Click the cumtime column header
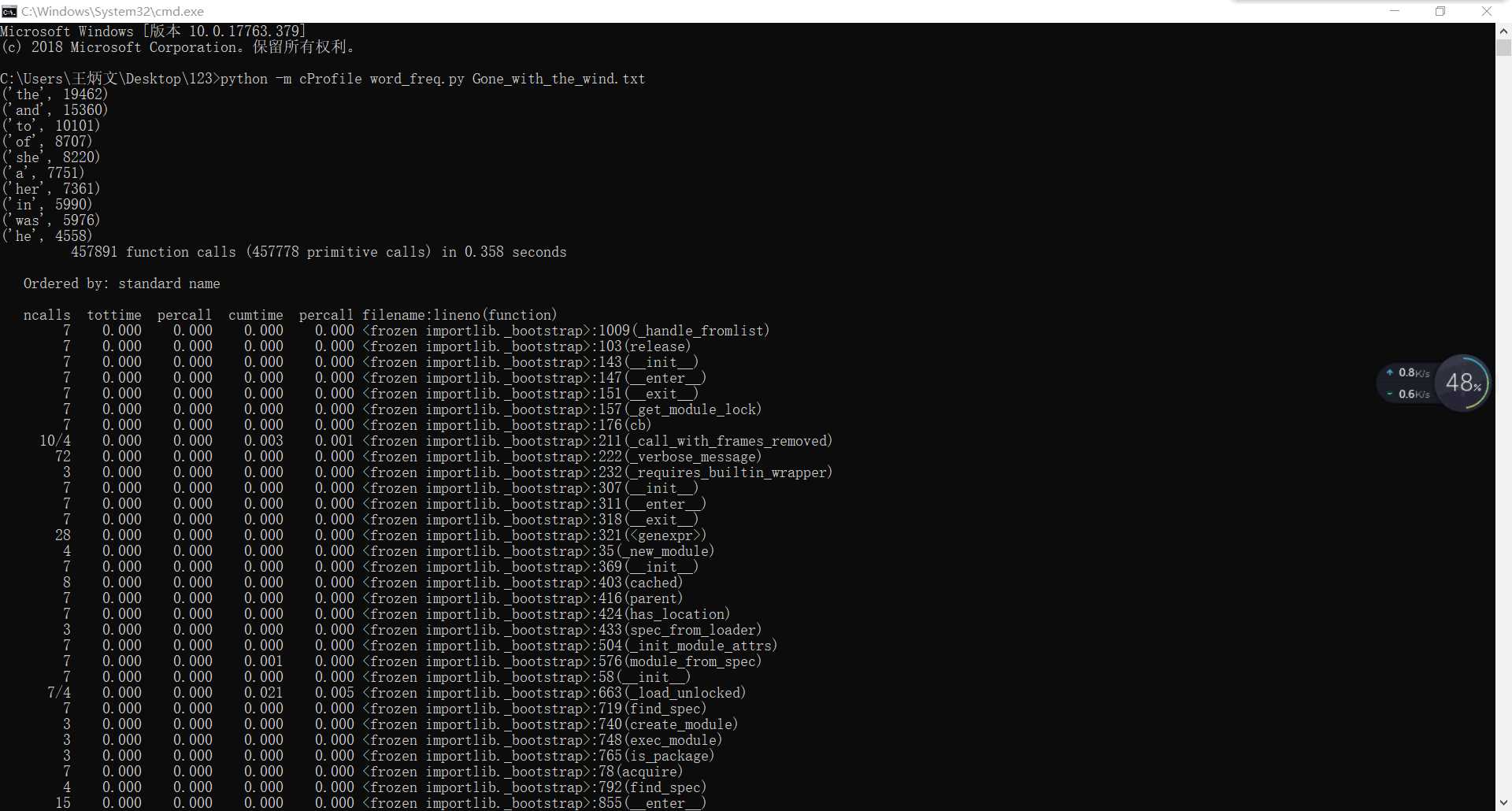 point(256,315)
